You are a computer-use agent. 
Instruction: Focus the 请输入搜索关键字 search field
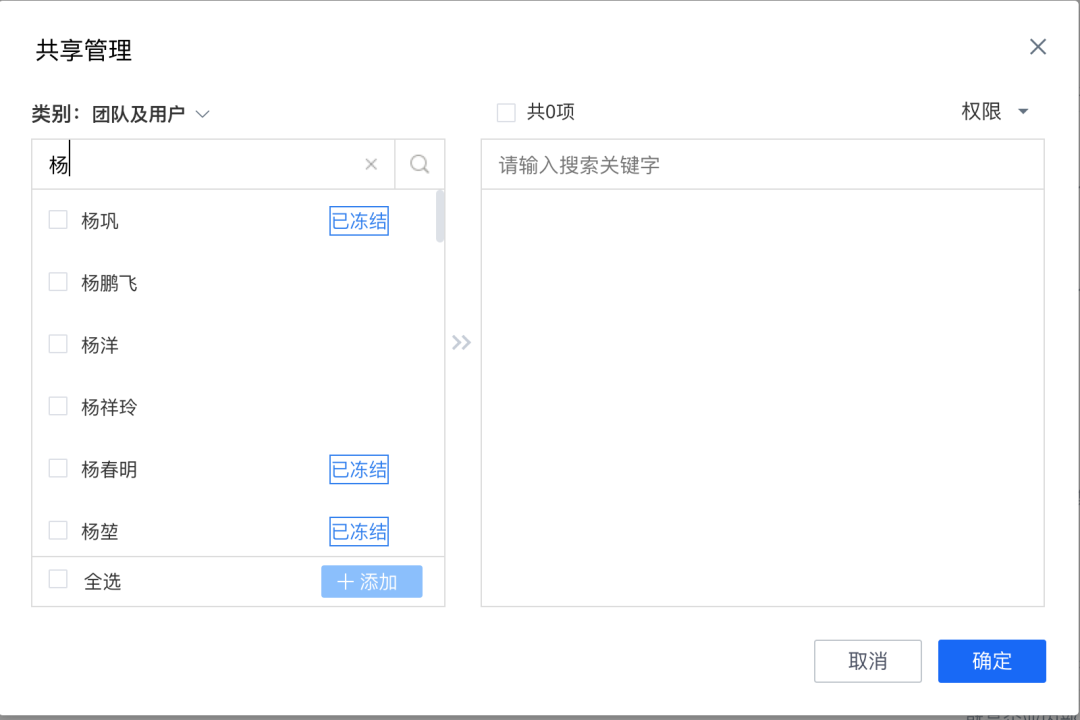click(762, 165)
